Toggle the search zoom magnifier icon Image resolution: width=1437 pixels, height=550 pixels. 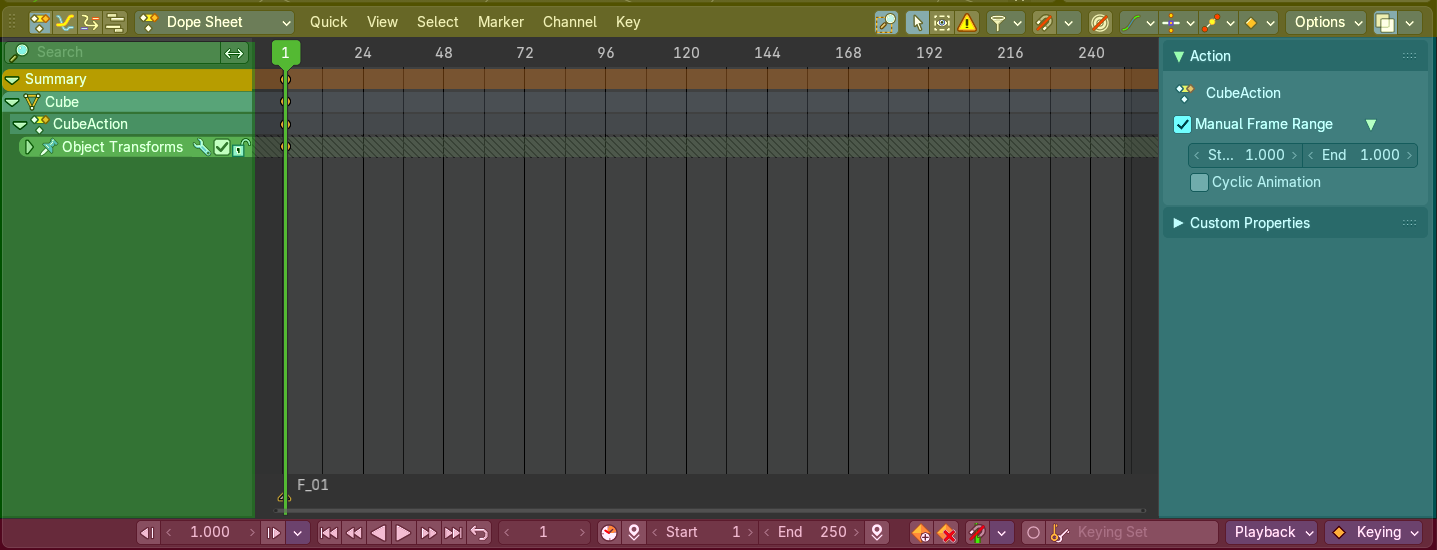pos(886,22)
